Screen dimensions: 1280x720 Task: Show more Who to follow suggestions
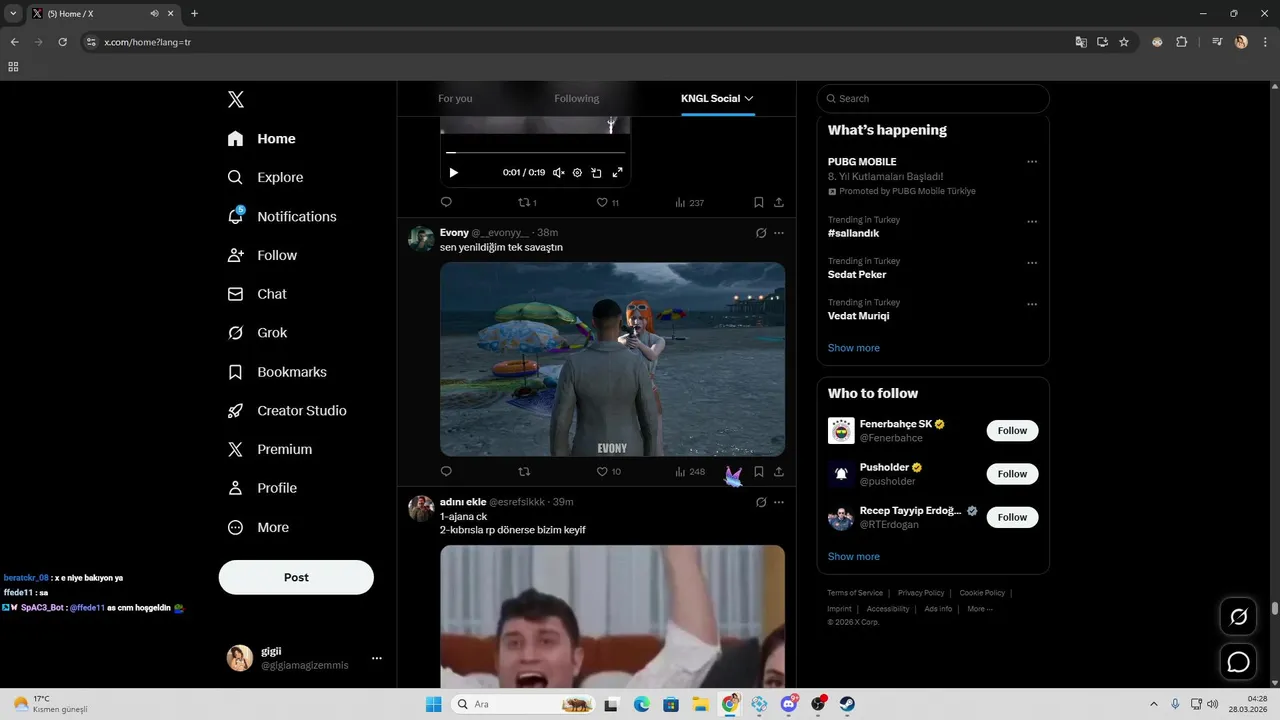[854, 556]
